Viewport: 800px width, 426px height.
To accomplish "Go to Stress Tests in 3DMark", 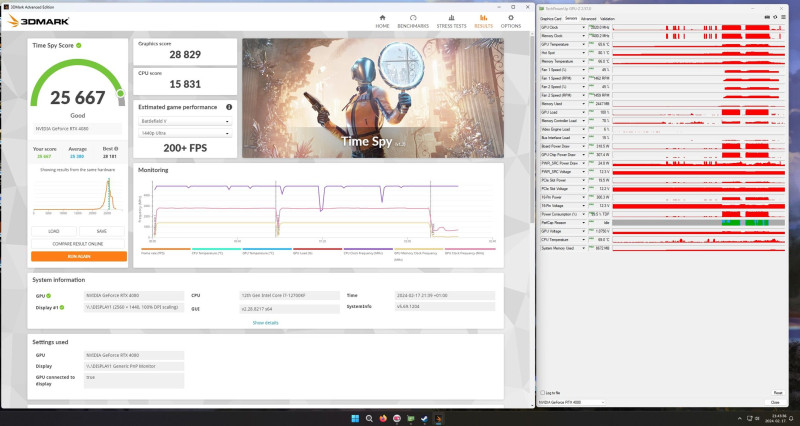I will (451, 21).
